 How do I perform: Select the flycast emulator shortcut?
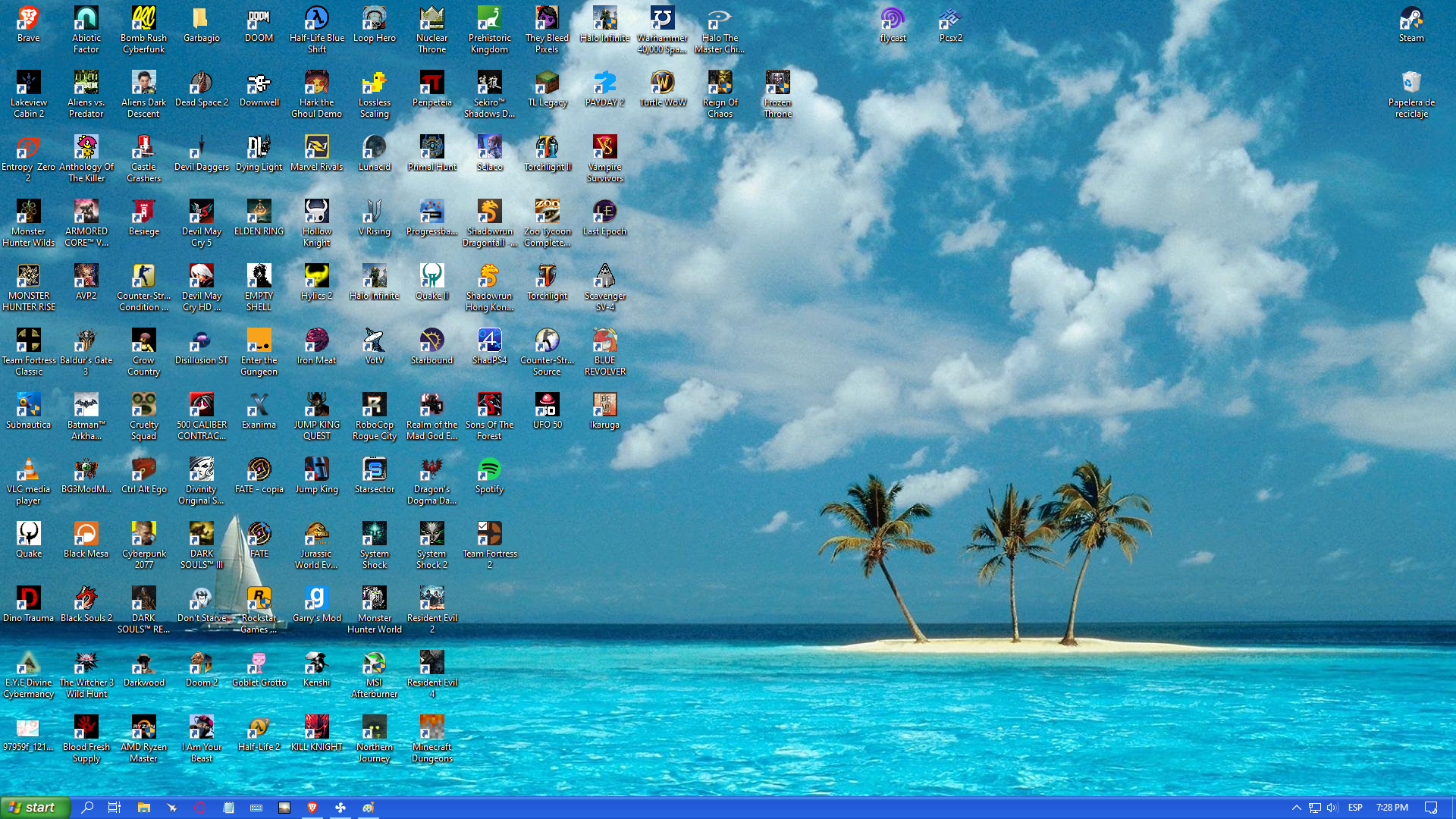point(893,24)
